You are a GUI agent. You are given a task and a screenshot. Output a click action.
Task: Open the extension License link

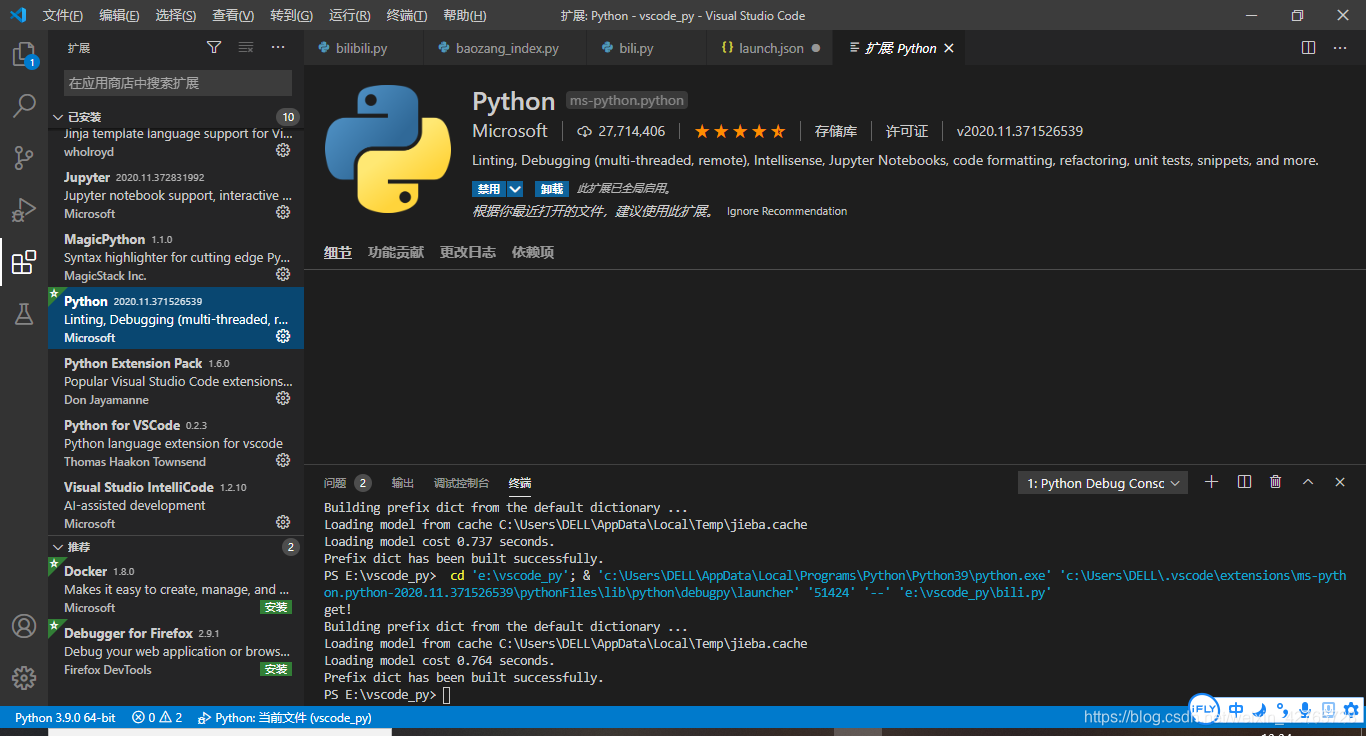pyautogui.click(x=907, y=131)
